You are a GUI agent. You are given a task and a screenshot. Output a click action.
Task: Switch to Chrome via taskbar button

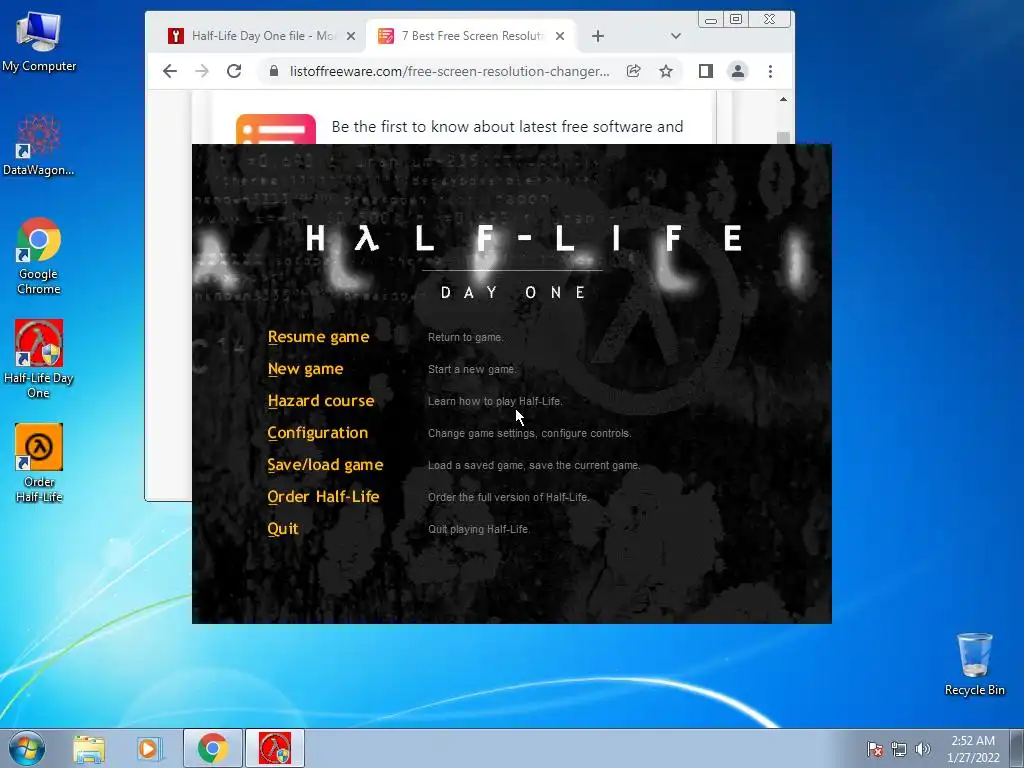pos(213,748)
